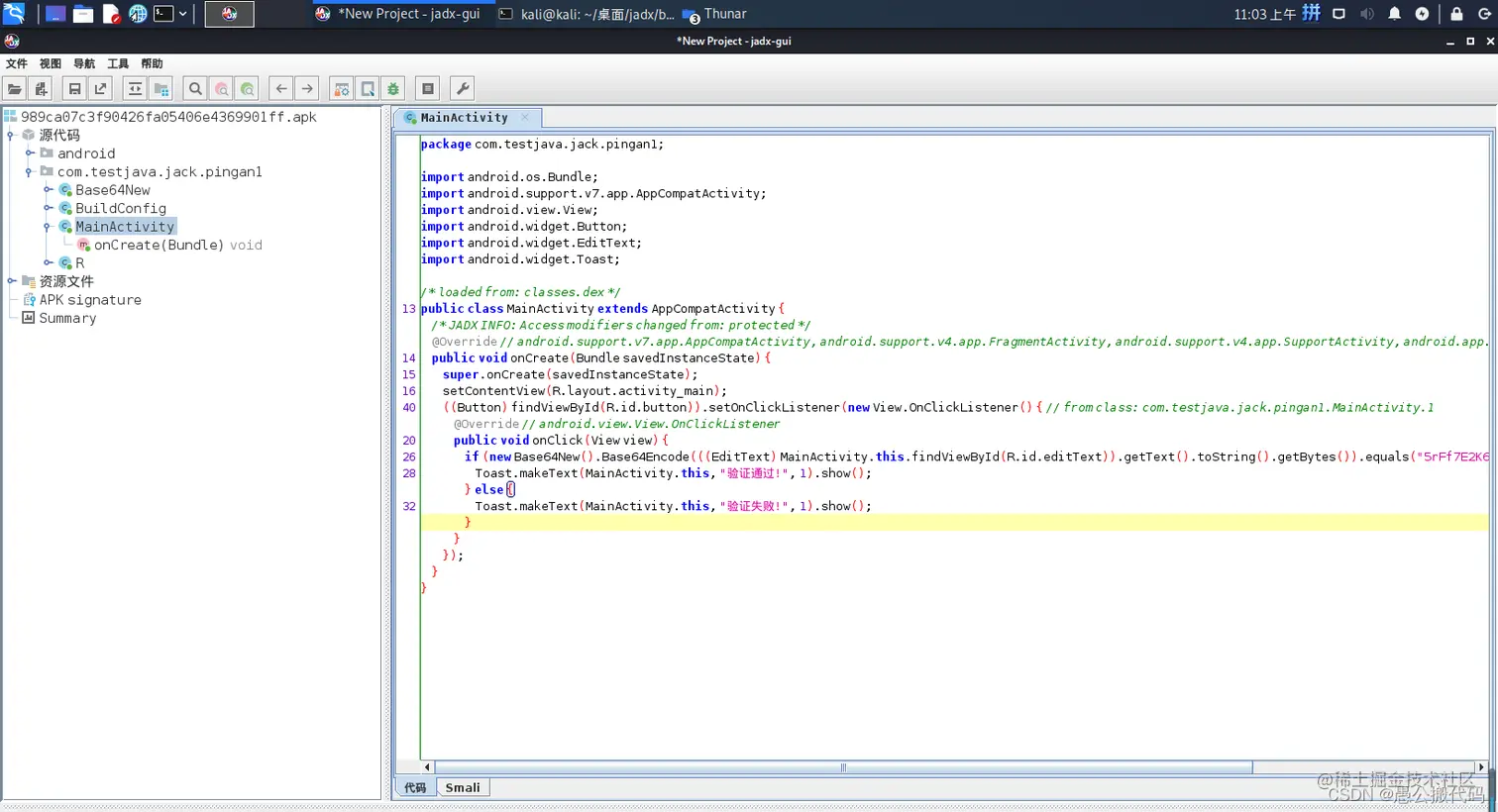Open APK signature in the tree
1498x812 pixels.
click(x=90, y=300)
